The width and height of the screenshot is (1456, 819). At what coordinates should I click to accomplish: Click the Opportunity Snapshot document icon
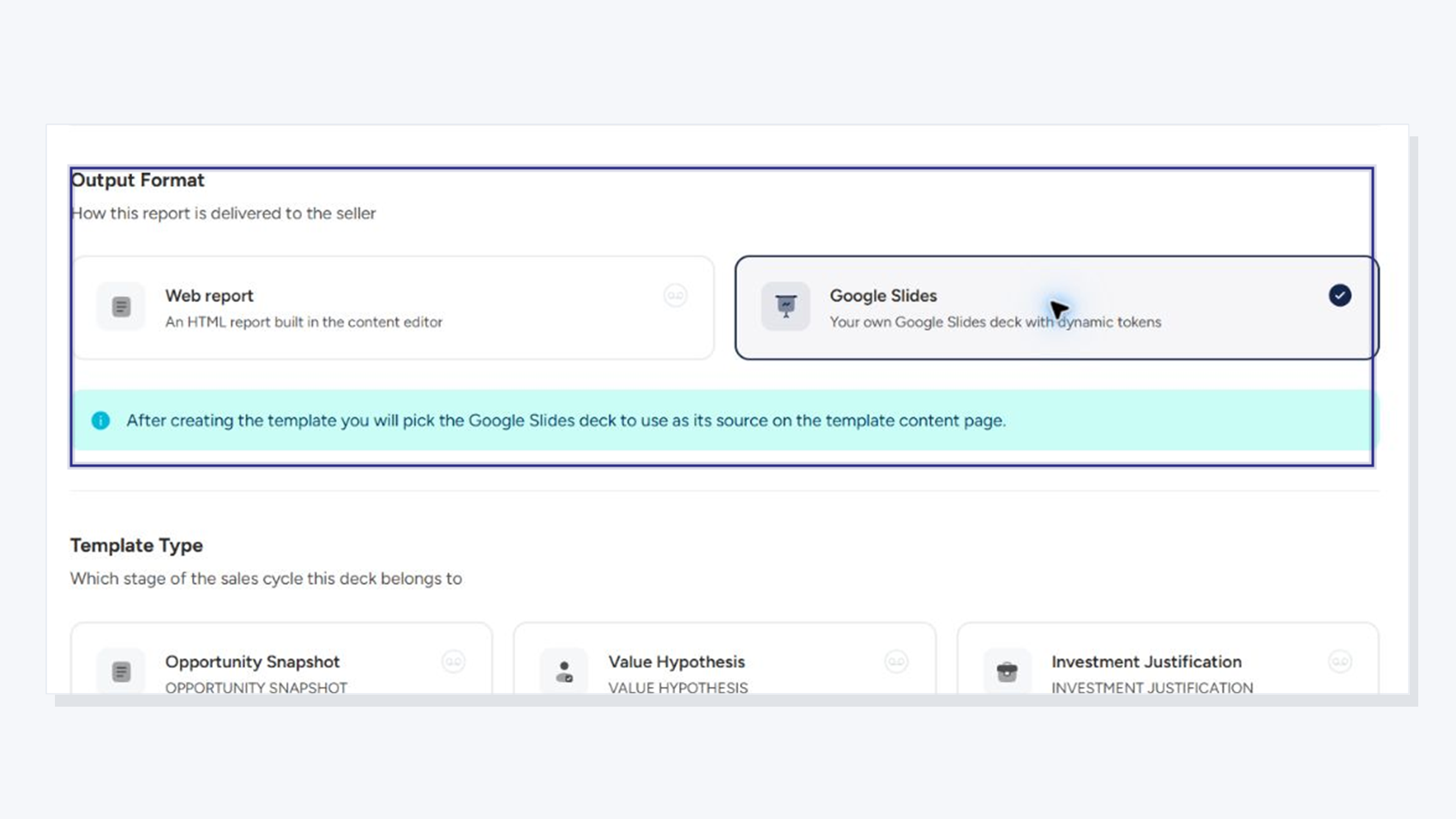pos(121,671)
